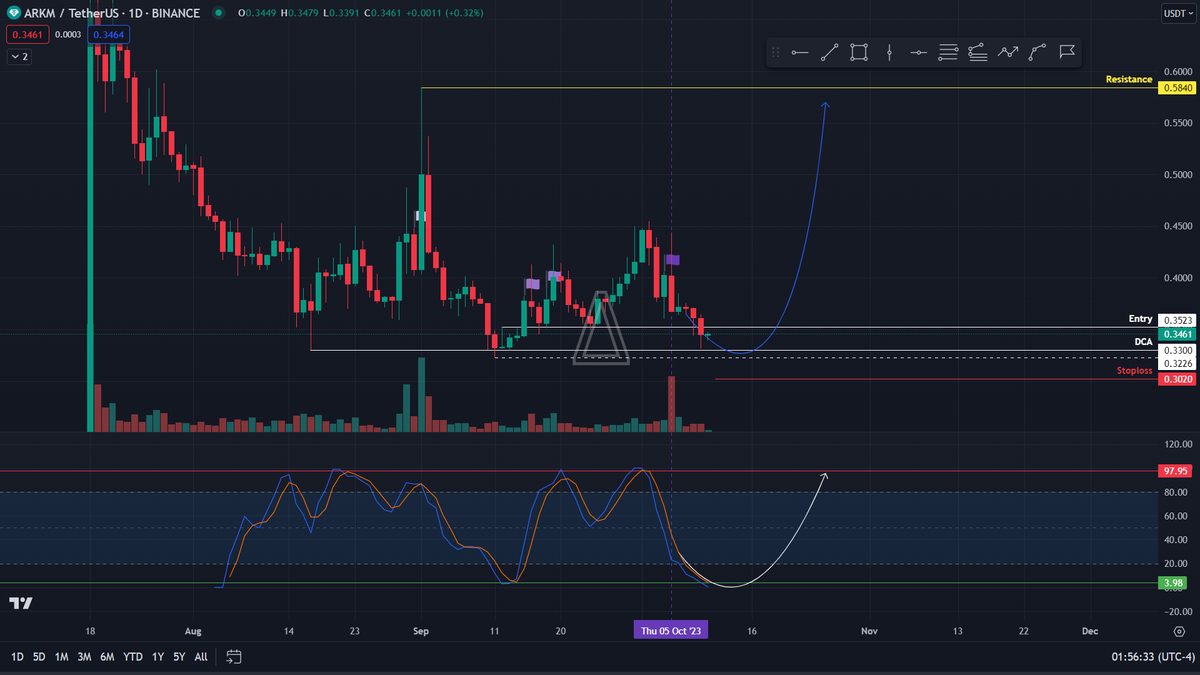Click the Aug label on time axis
Viewport: 1200px width, 675px height.
194,631
